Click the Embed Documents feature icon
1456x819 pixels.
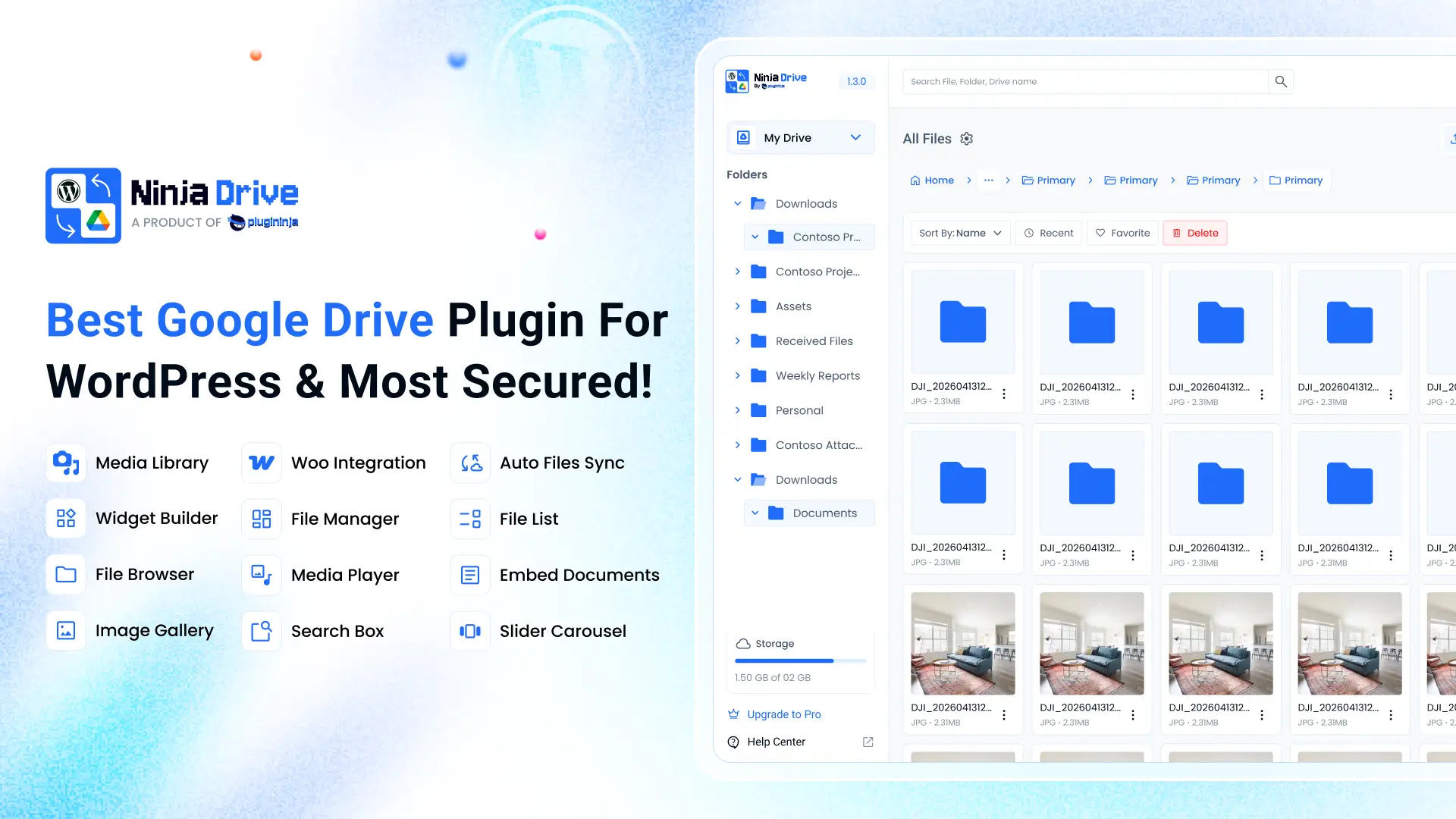point(470,575)
